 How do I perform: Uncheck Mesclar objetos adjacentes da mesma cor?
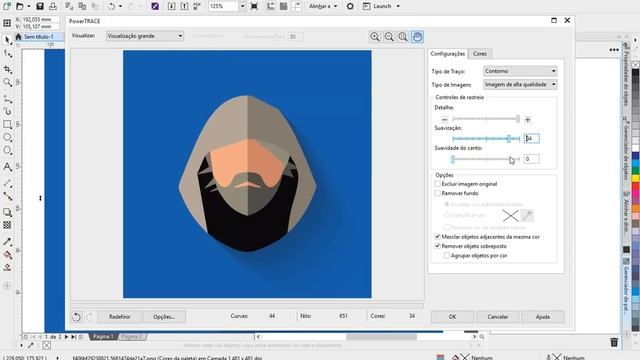tap(438, 237)
